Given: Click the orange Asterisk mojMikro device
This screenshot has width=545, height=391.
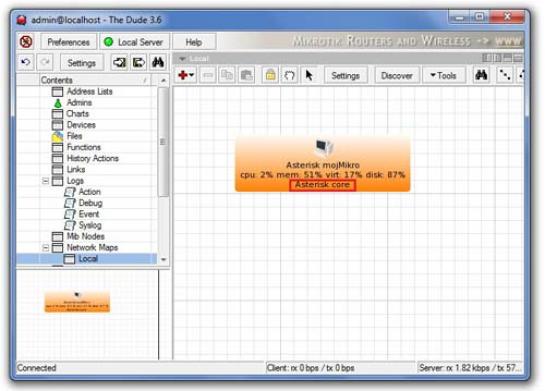Looking at the screenshot, I should pos(323,163).
